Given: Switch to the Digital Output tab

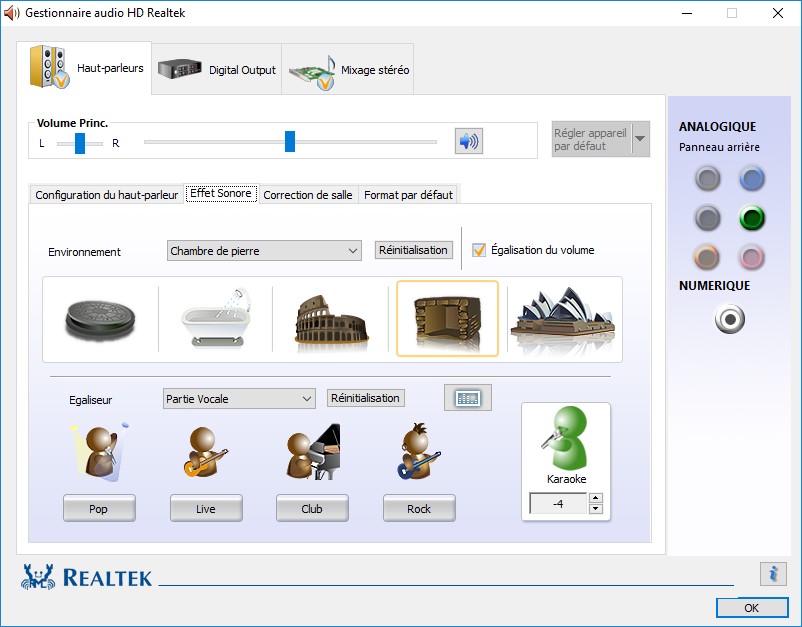Looking at the screenshot, I should 218,70.
